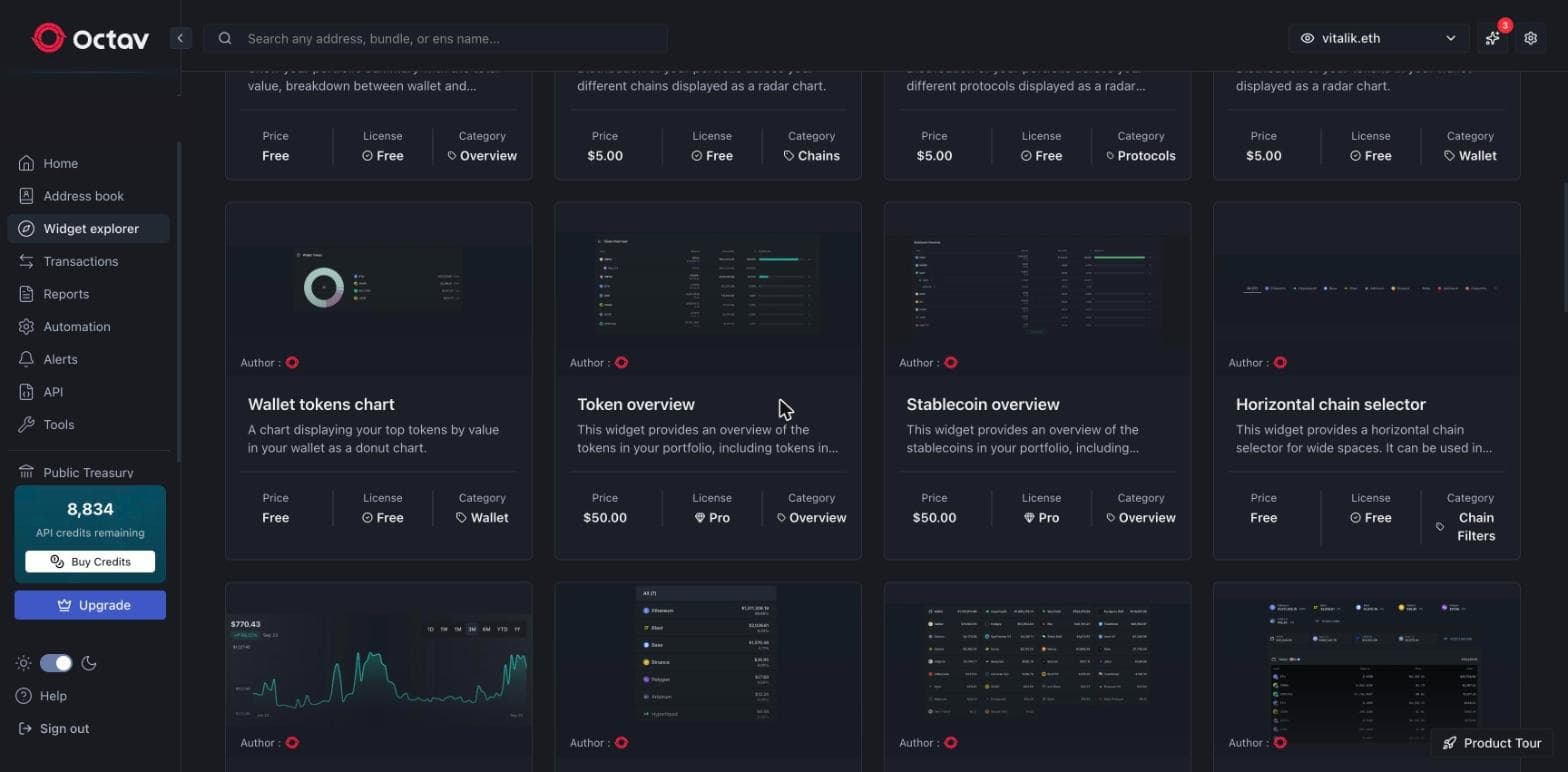Viewport: 1568px width, 772px height.
Task: Collapse the sidebar with the chevron button
Action: (x=180, y=38)
